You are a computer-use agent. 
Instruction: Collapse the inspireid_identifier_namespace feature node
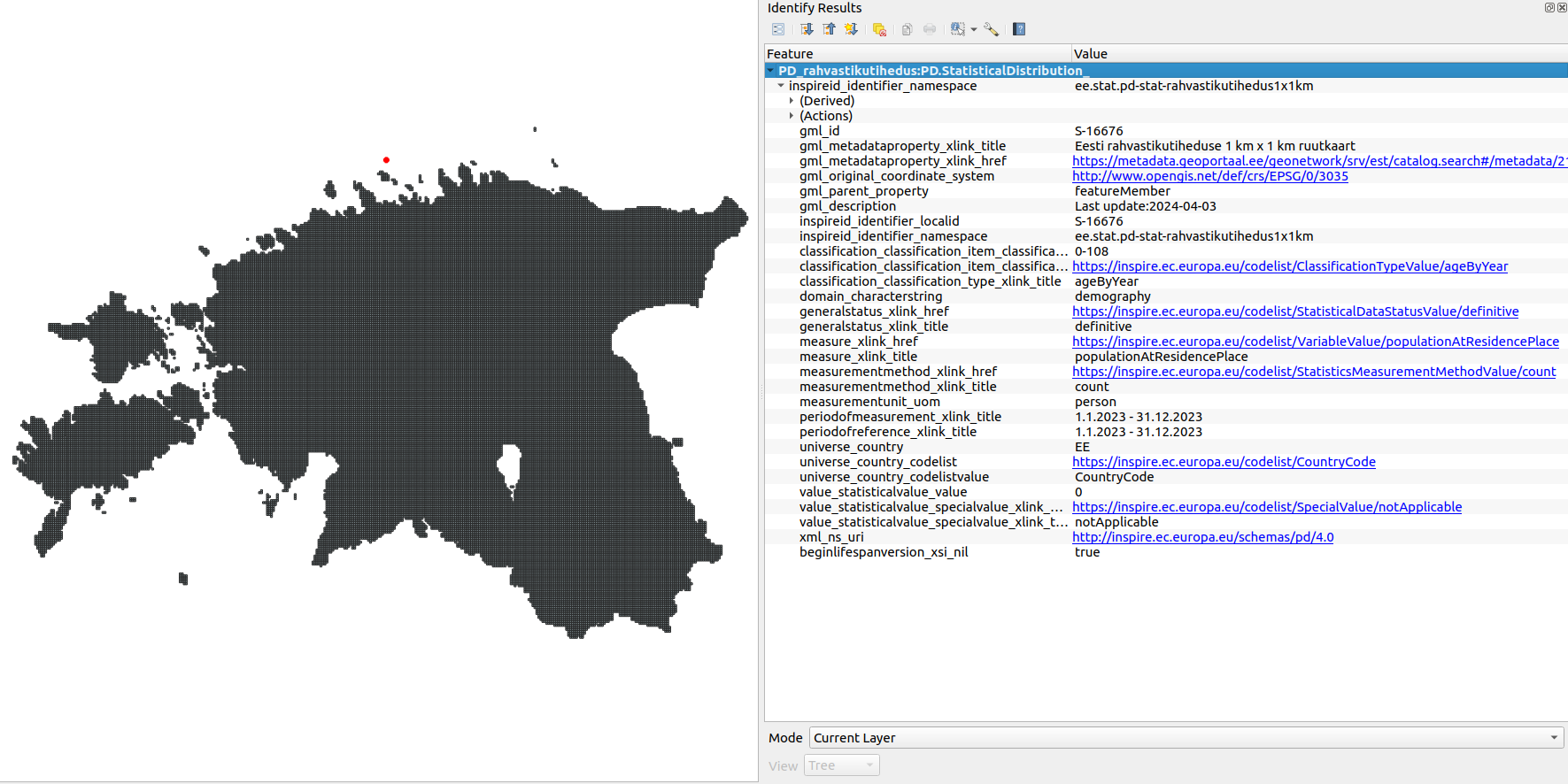pos(781,86)
